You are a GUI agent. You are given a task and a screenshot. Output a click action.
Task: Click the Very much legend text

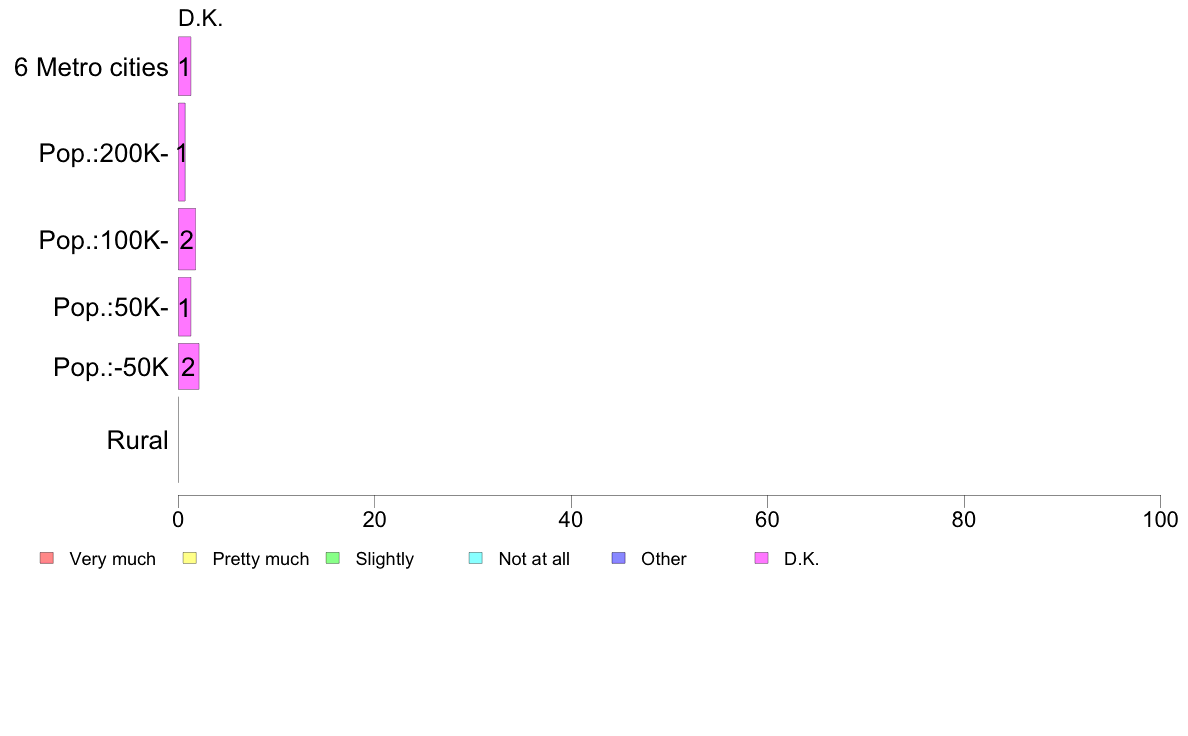112,559
